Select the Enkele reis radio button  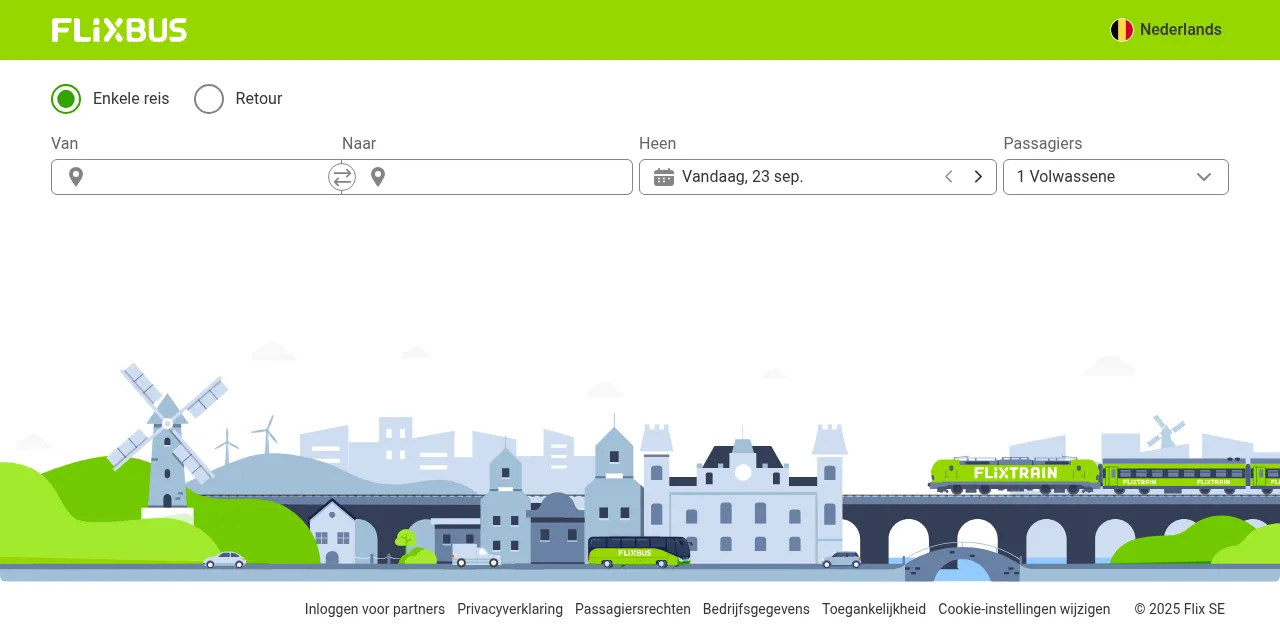[x=66, y=99]
